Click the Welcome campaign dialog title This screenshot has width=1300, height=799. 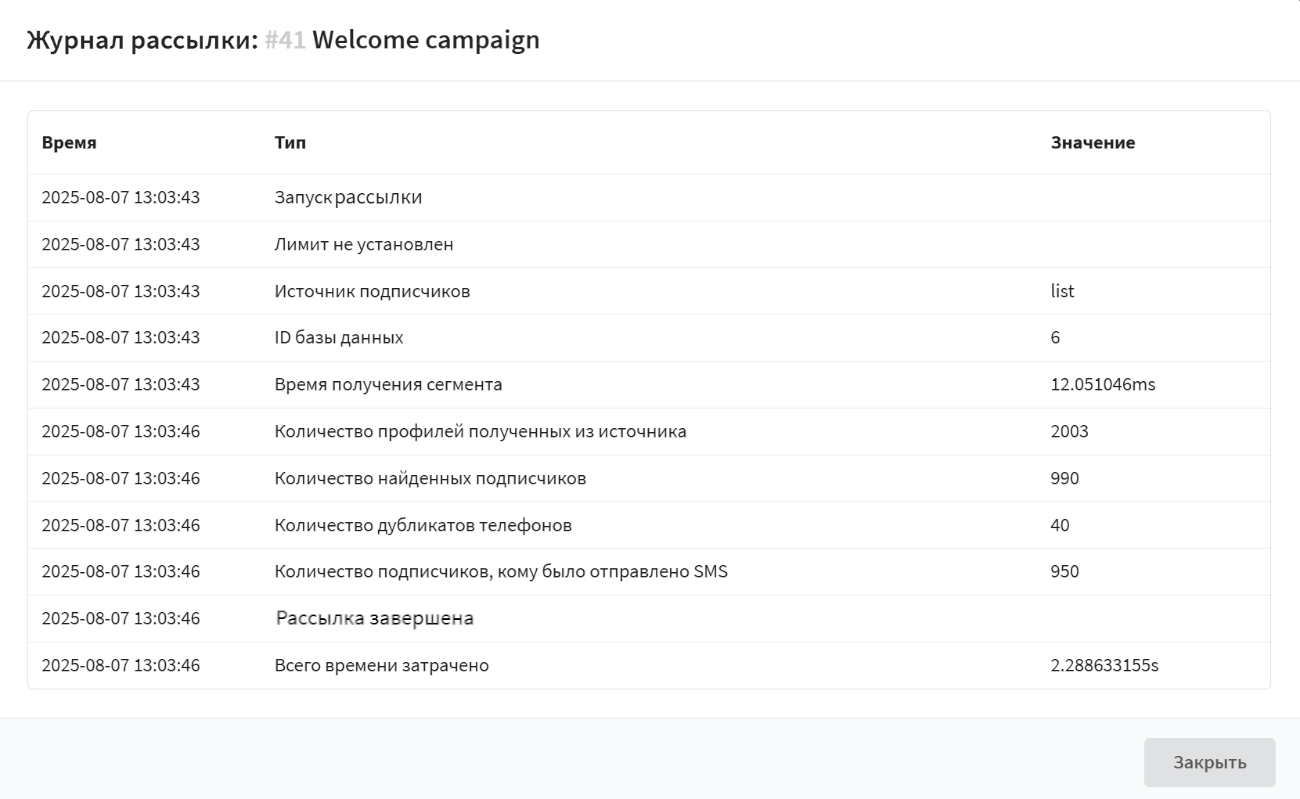click(426, 40)
